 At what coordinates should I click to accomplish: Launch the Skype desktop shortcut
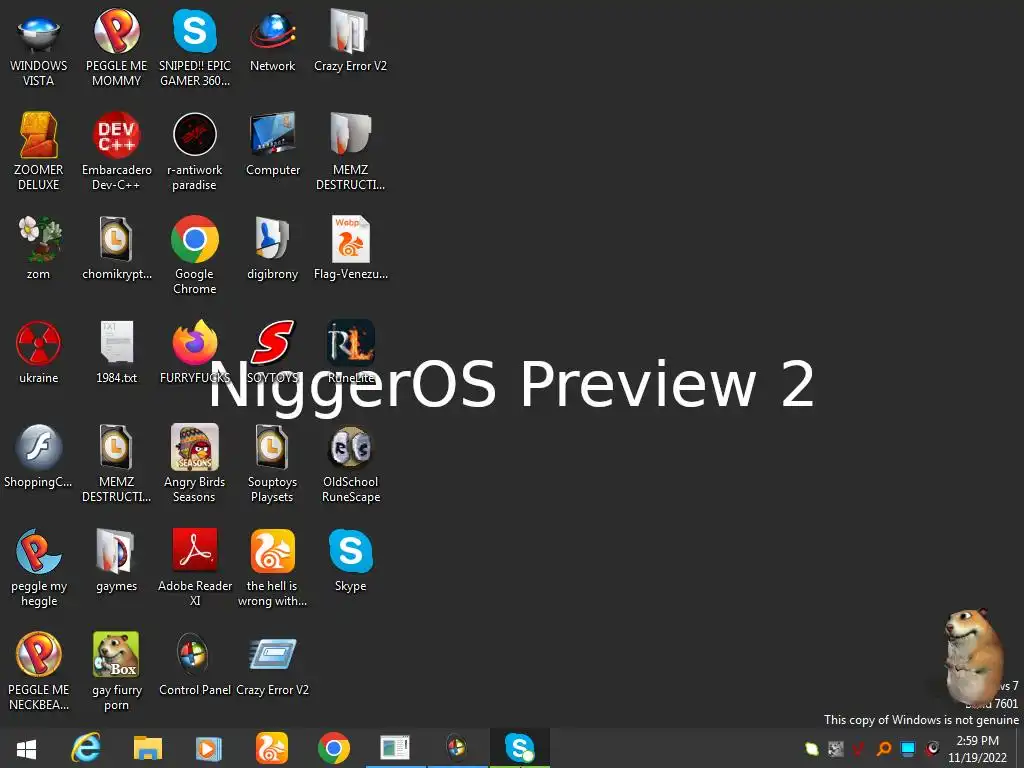(351, 560)
